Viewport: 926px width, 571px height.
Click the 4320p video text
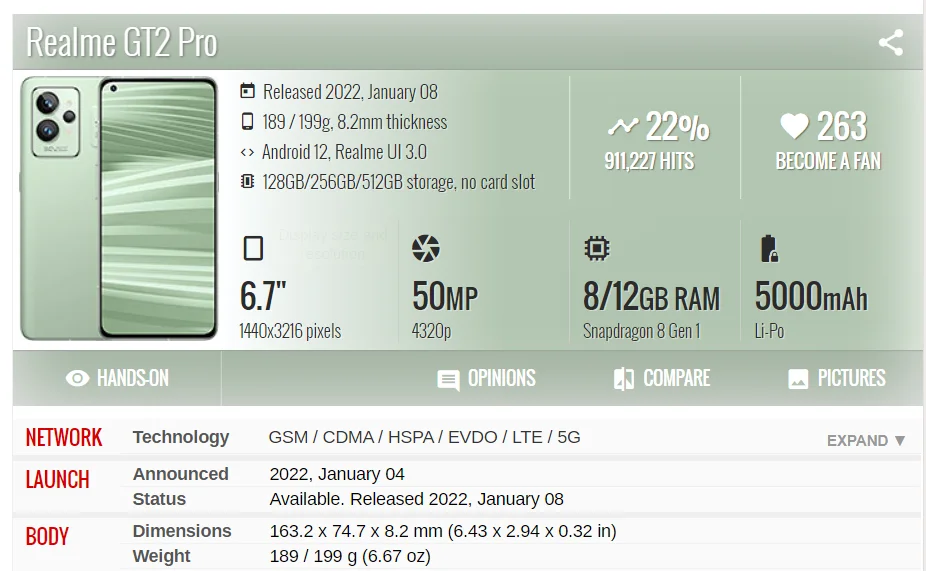coord(431,331)
